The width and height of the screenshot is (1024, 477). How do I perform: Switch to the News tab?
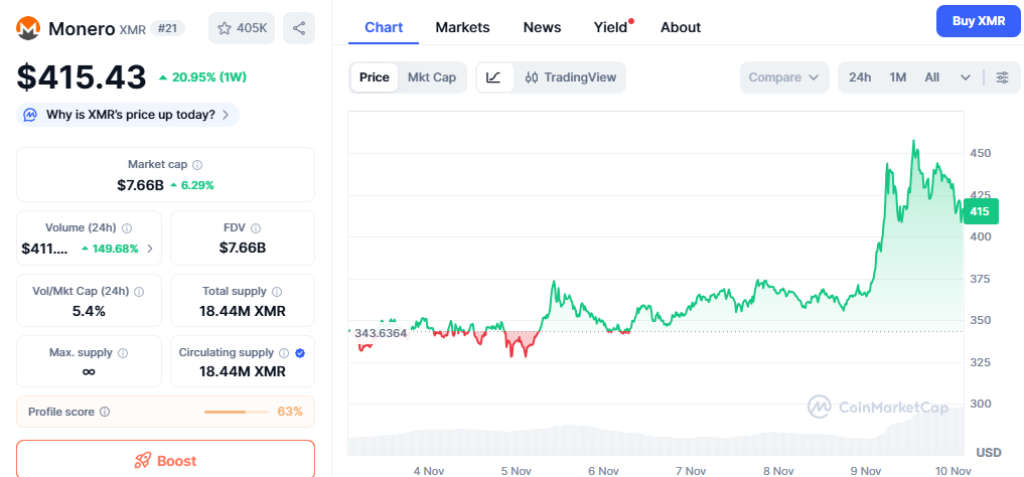pyautogui.click(x=542, y=27)
